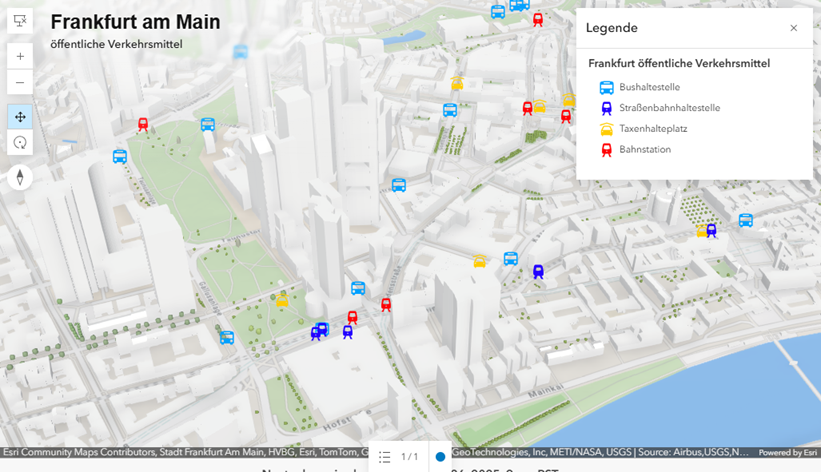
Task: Reset orientation with the compass button
Action: [20, 177]
